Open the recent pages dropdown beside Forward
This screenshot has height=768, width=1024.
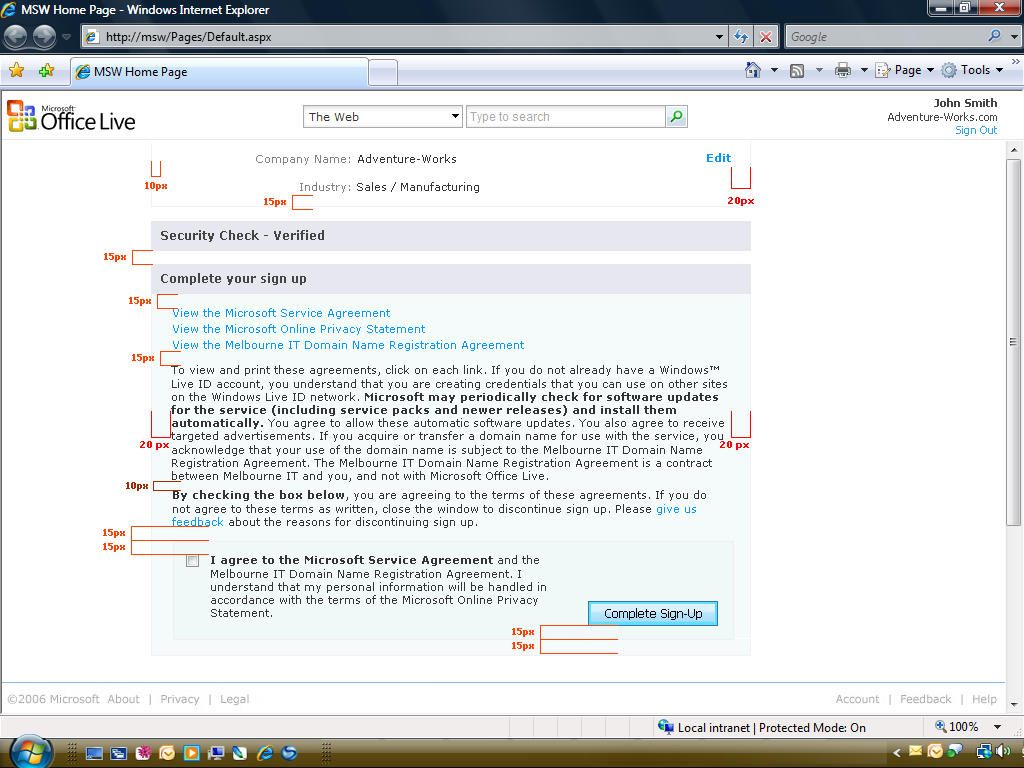(x=66, y=37)
